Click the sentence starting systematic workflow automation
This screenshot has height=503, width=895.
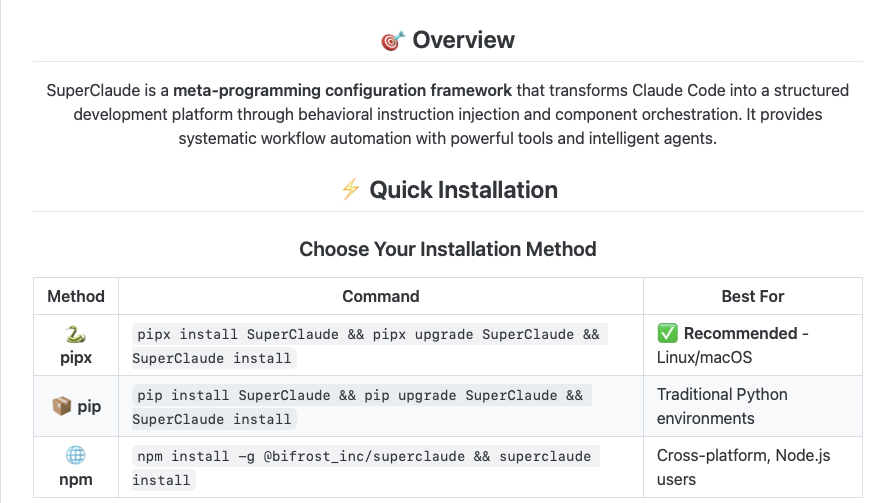pos(448,138)
